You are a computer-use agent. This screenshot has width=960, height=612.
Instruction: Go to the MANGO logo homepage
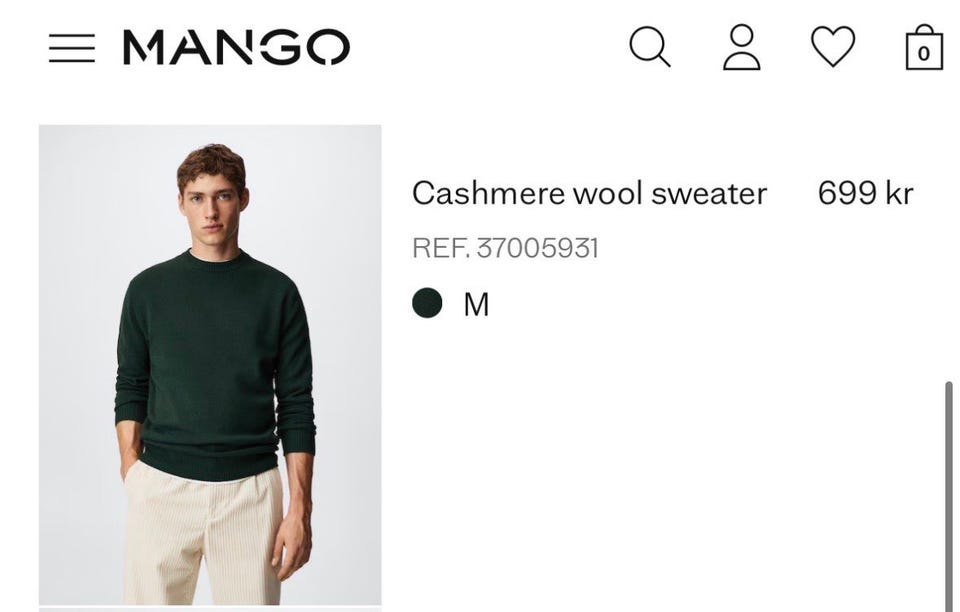[x=236, y=47]
